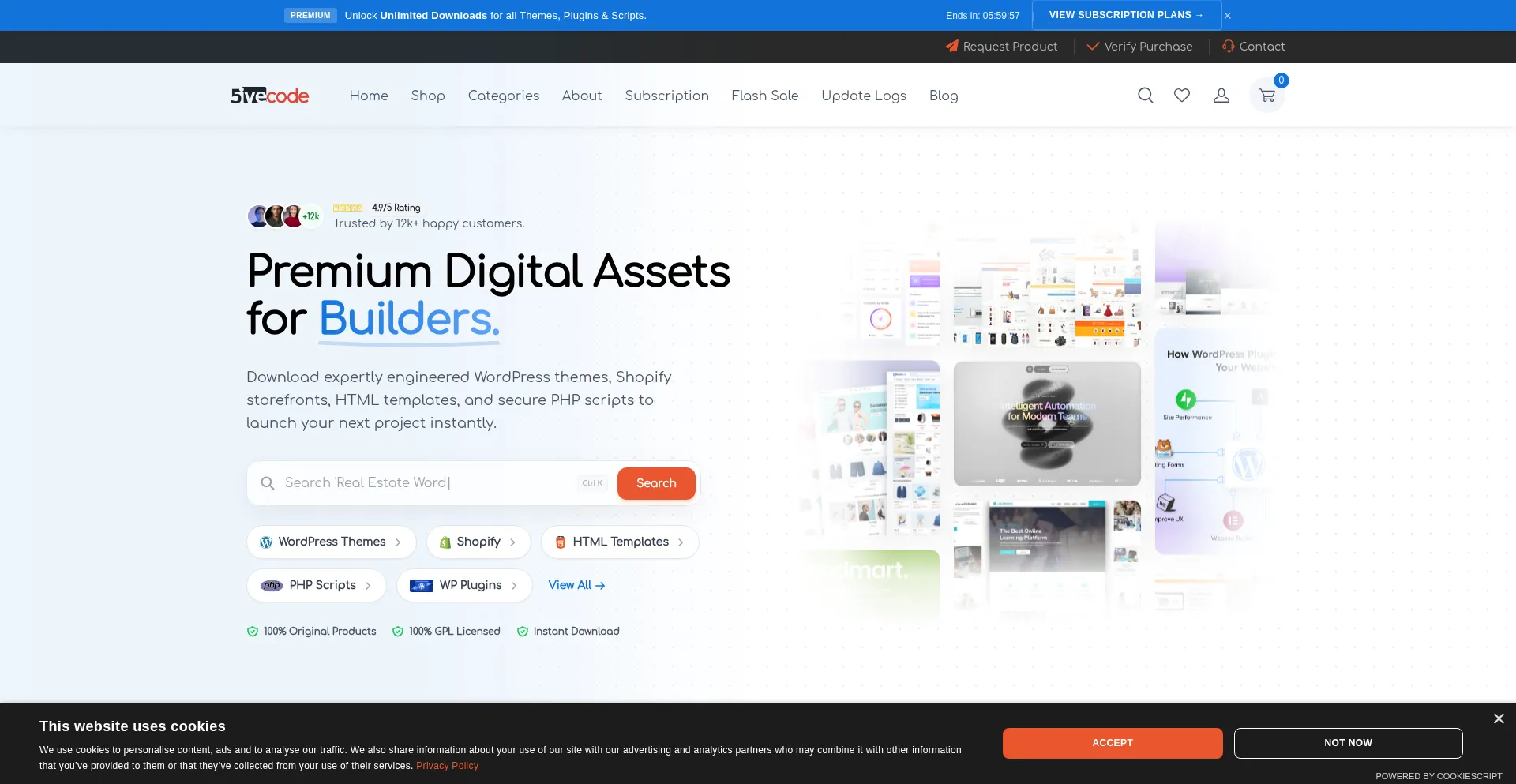
Task: Click the Instant Download text
Action: coord(576,632)
